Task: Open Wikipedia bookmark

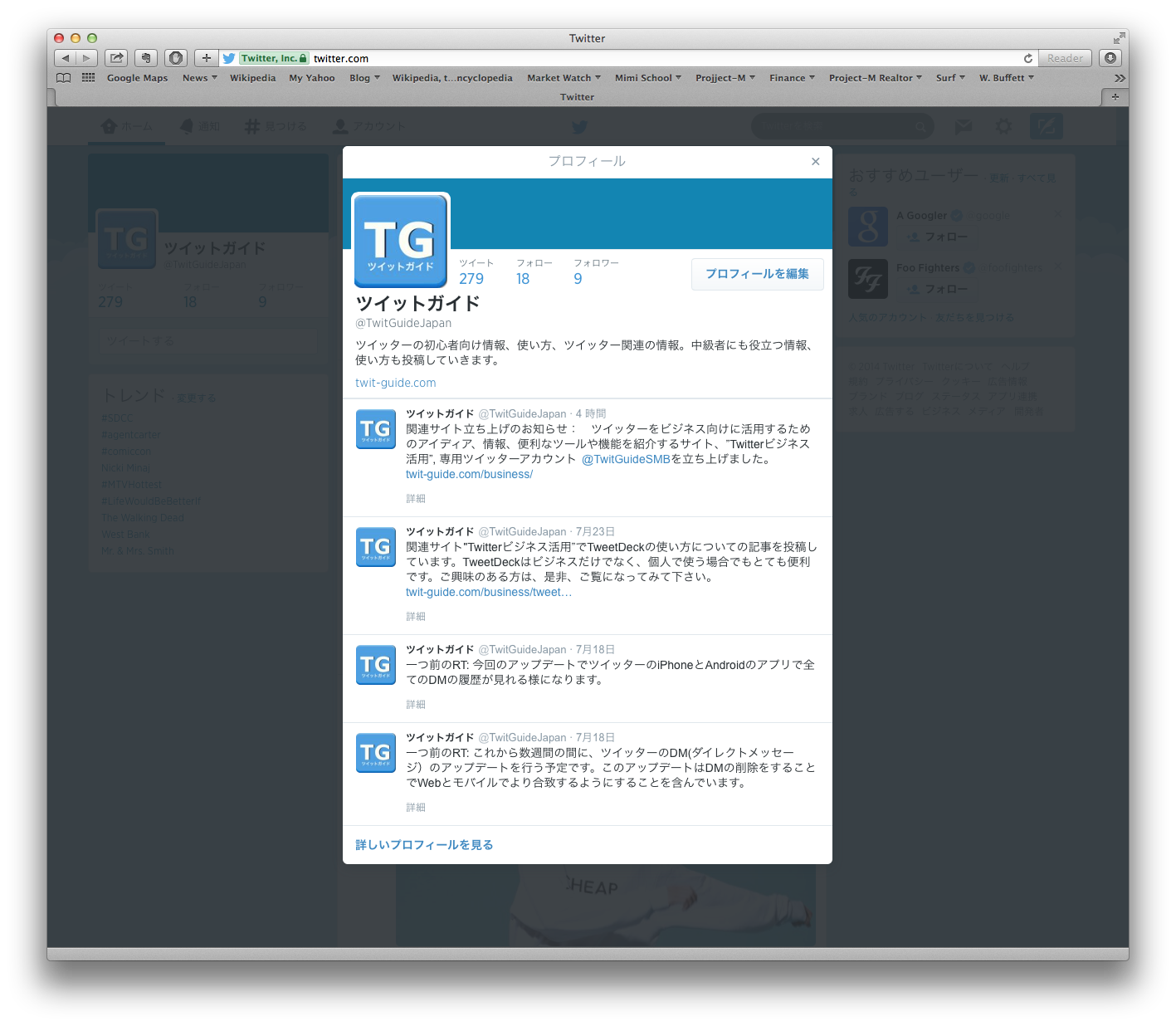Action: [252, 78]
